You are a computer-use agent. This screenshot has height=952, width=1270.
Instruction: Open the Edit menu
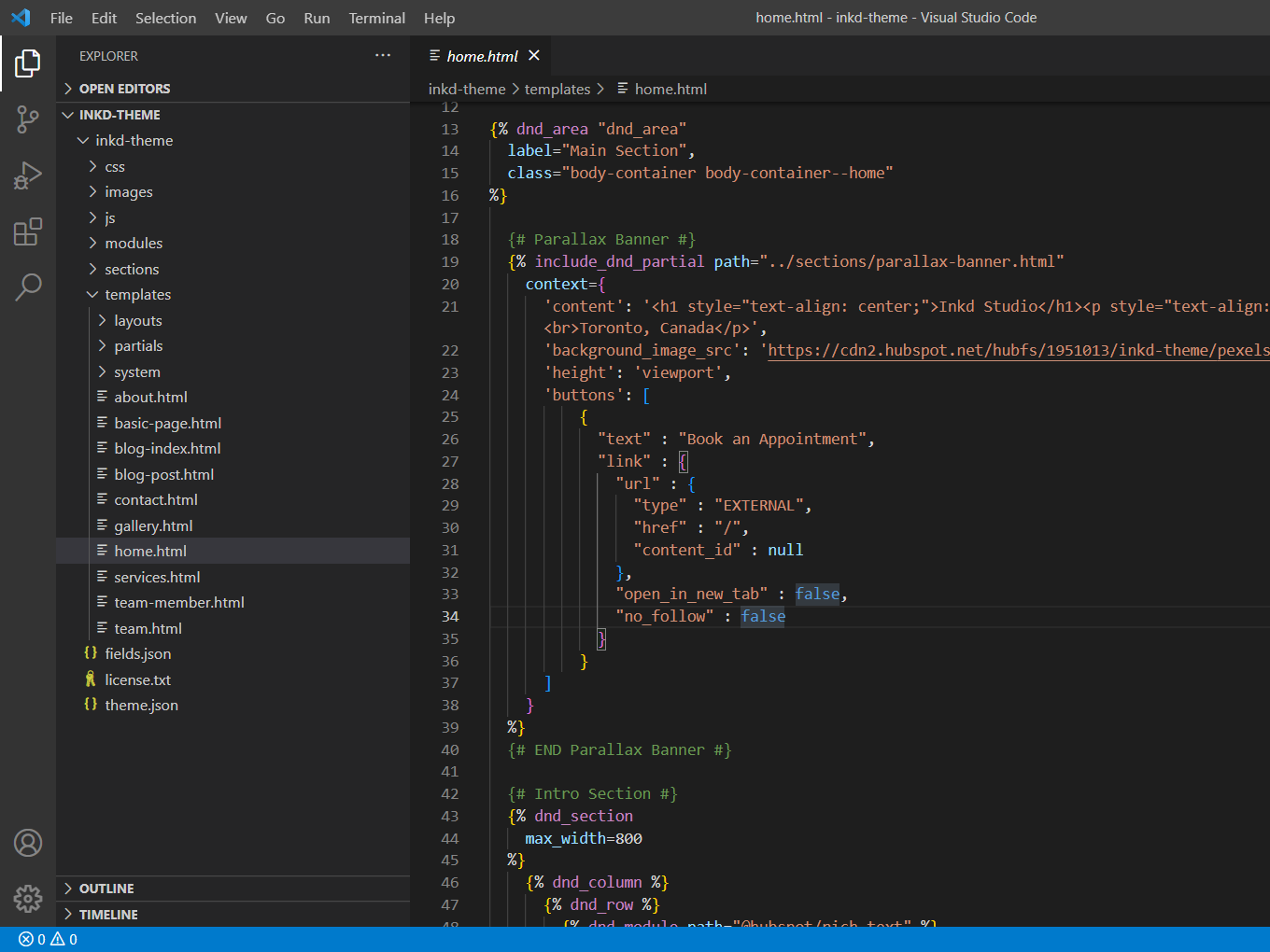tap(104, 18)
